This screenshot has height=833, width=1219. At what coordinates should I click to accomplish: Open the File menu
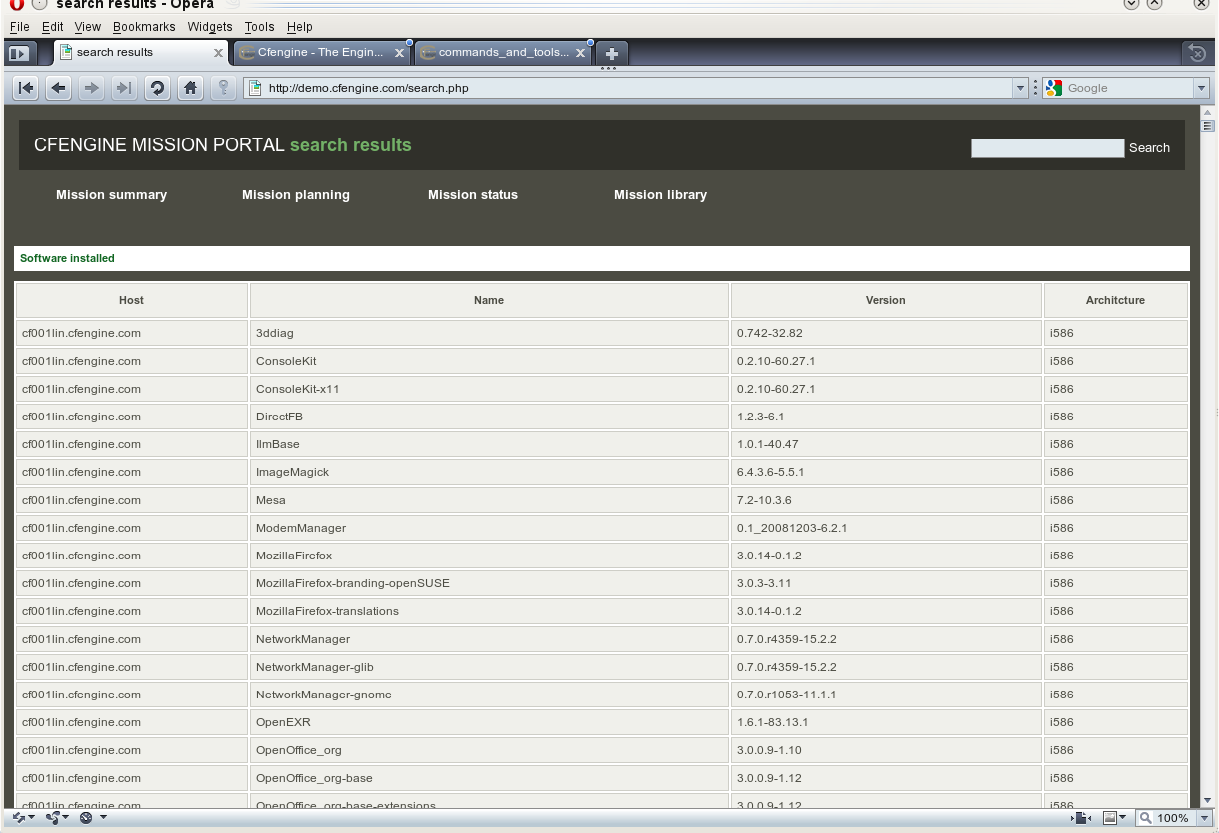tap(19, 27)
